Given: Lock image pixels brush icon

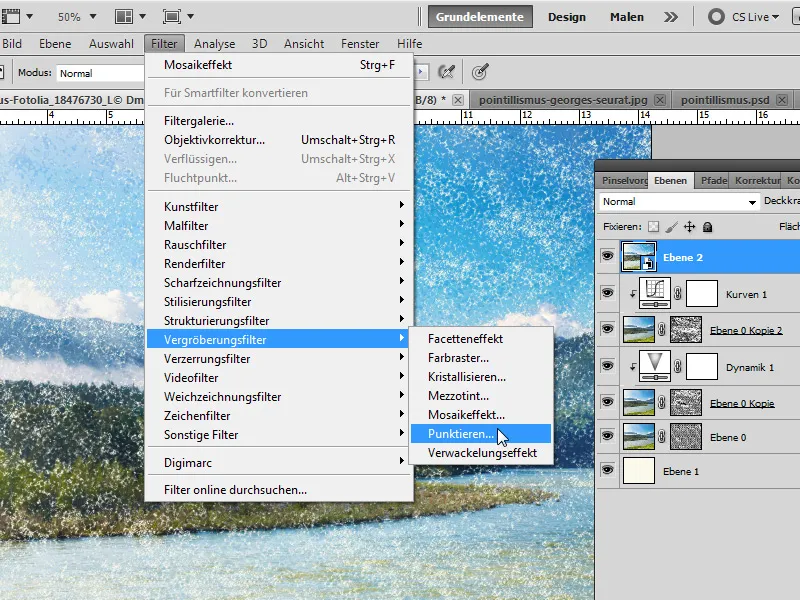Looking at the screenshot, I should pos(671,227).
